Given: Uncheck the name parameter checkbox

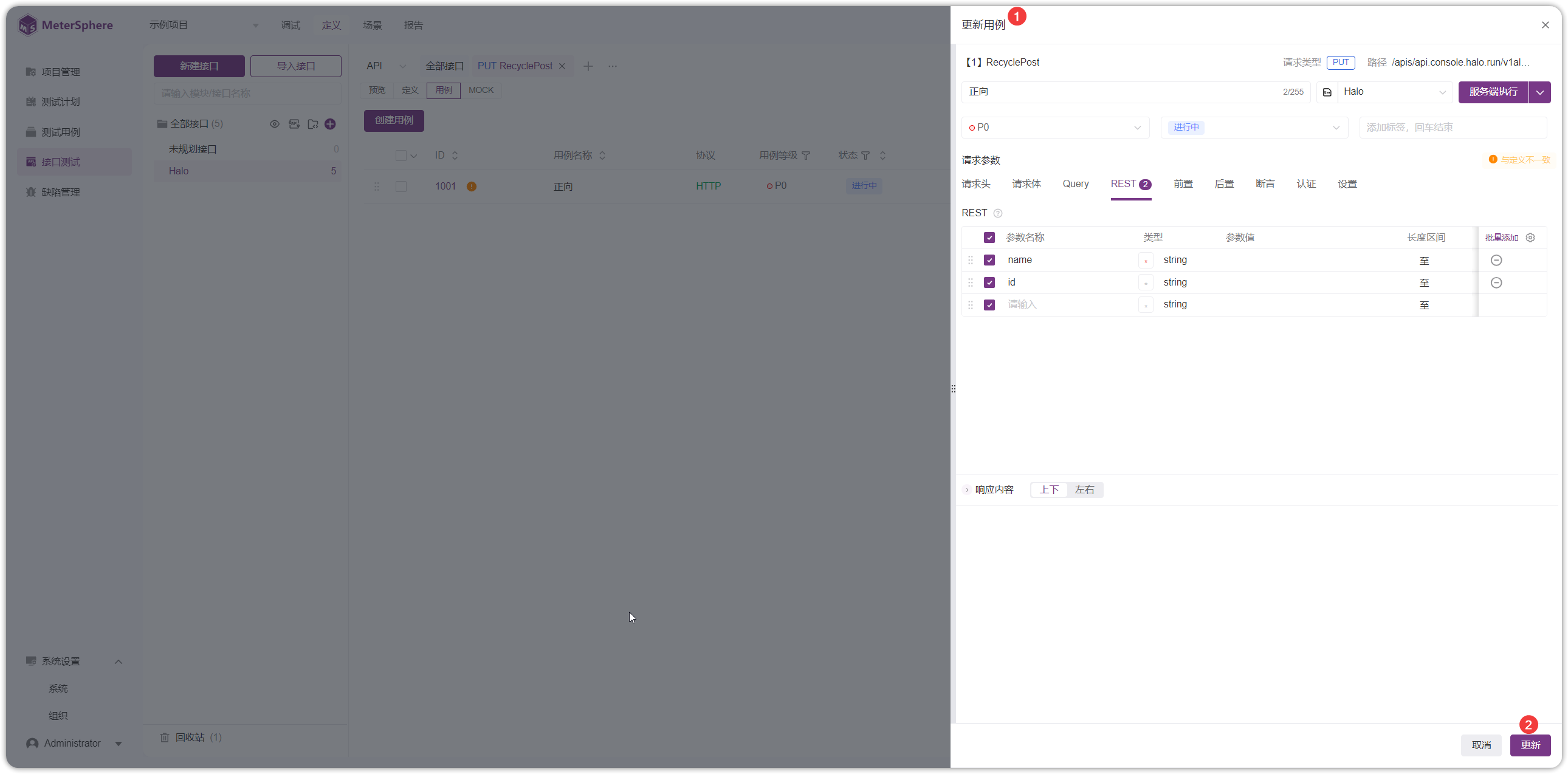Looking at the screenshot, I should 989,260.
